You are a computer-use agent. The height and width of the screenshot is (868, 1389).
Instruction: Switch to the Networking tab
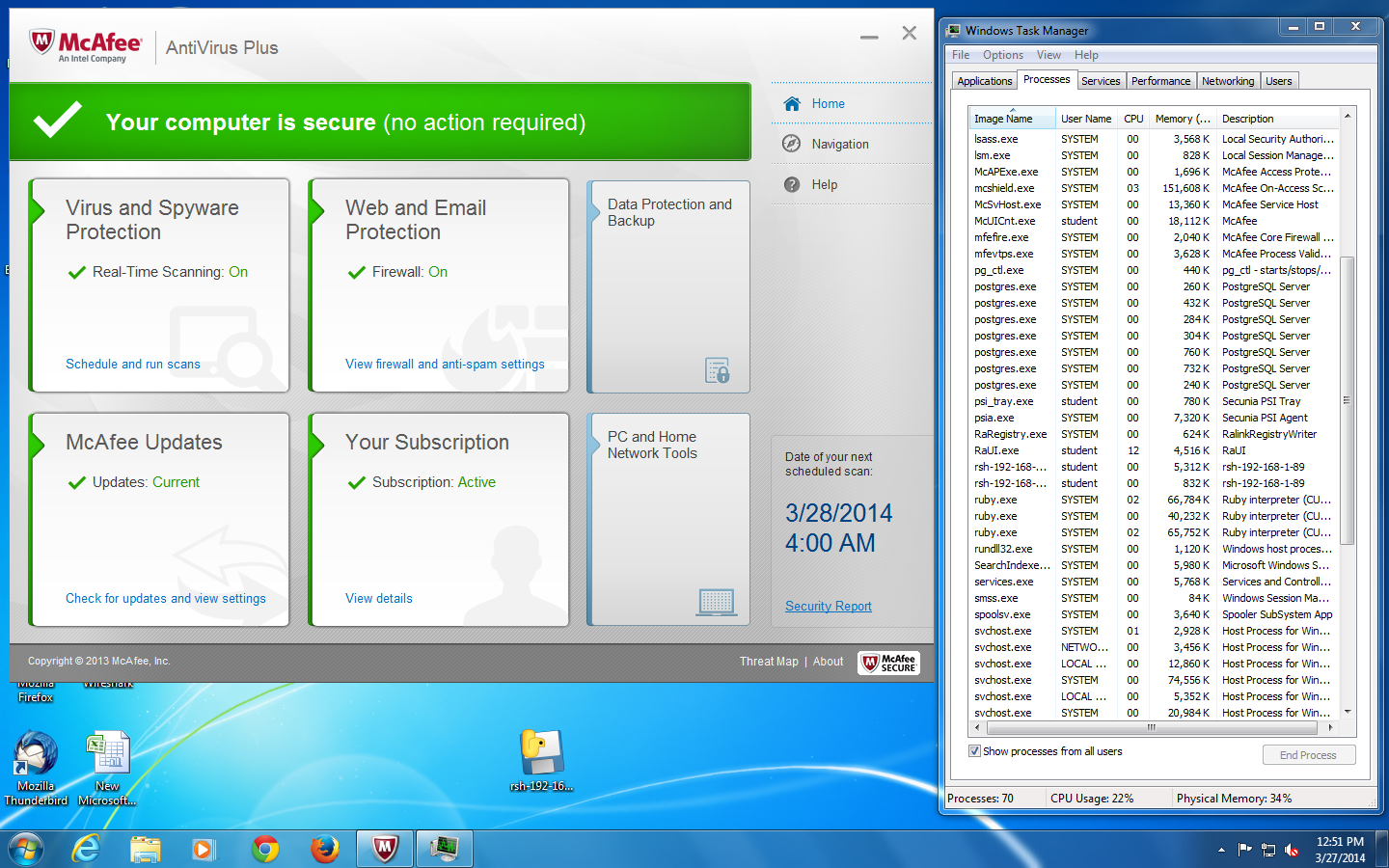point(1228,81)
